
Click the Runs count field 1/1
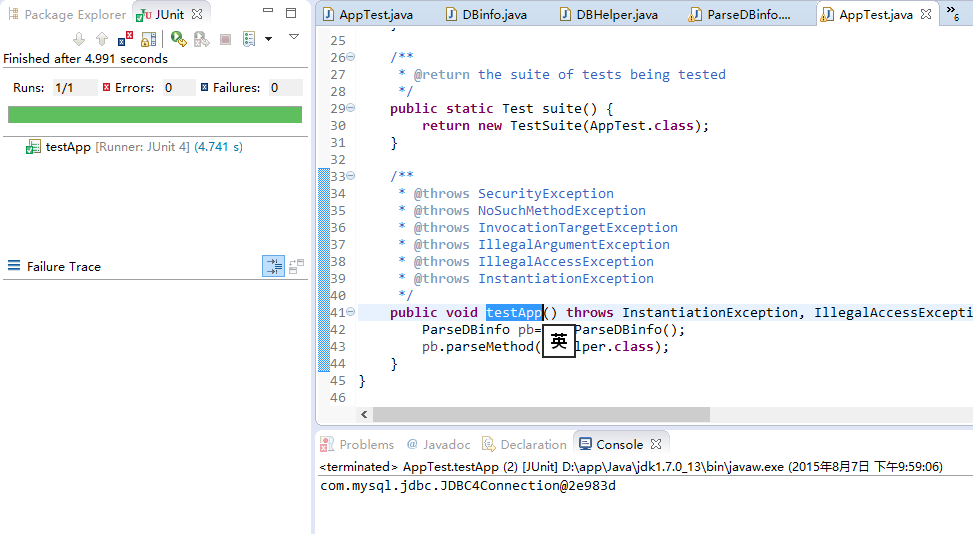point(74,87)
